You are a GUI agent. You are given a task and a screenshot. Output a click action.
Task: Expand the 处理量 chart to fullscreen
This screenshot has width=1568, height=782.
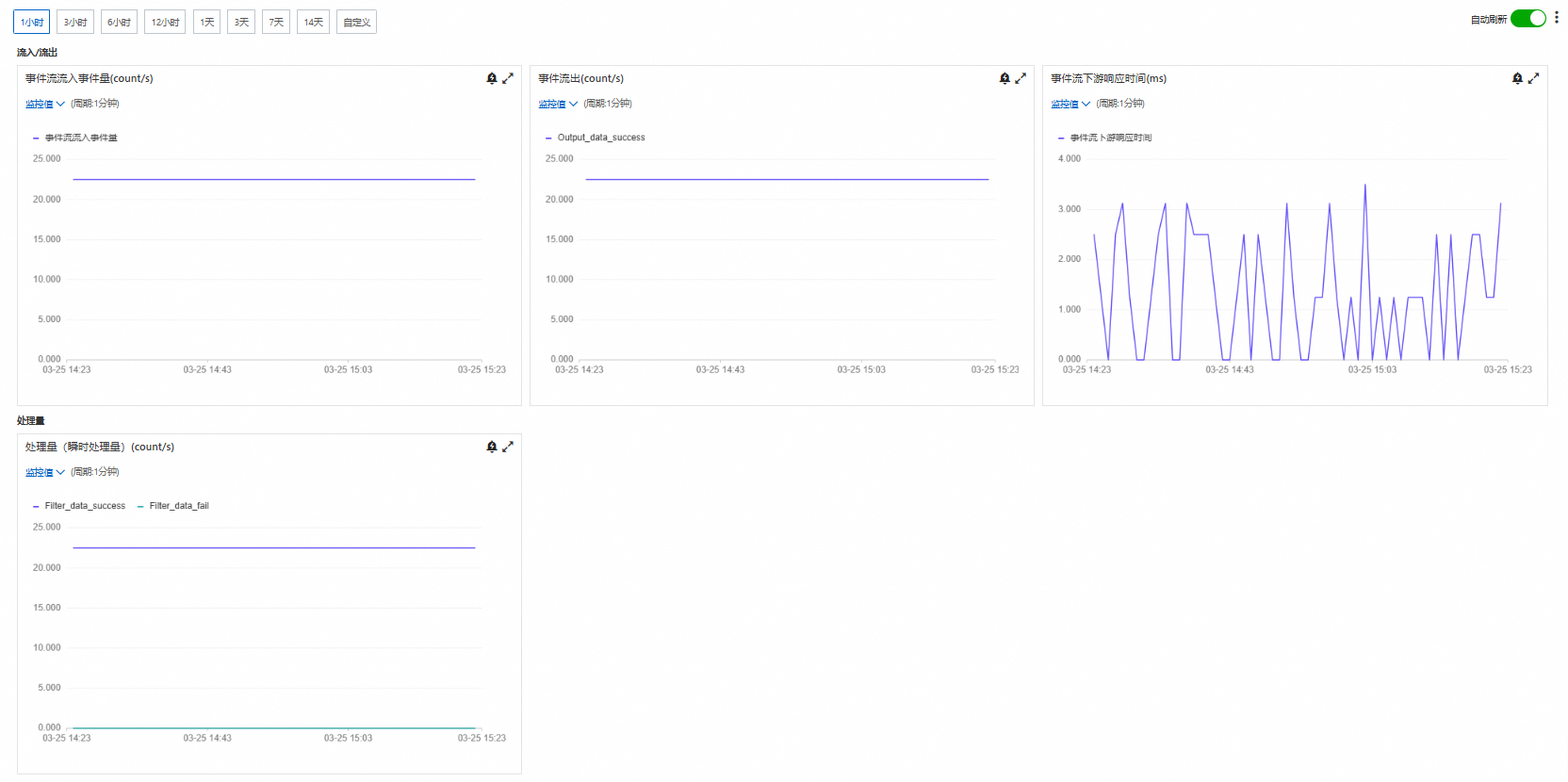(508, 447)
